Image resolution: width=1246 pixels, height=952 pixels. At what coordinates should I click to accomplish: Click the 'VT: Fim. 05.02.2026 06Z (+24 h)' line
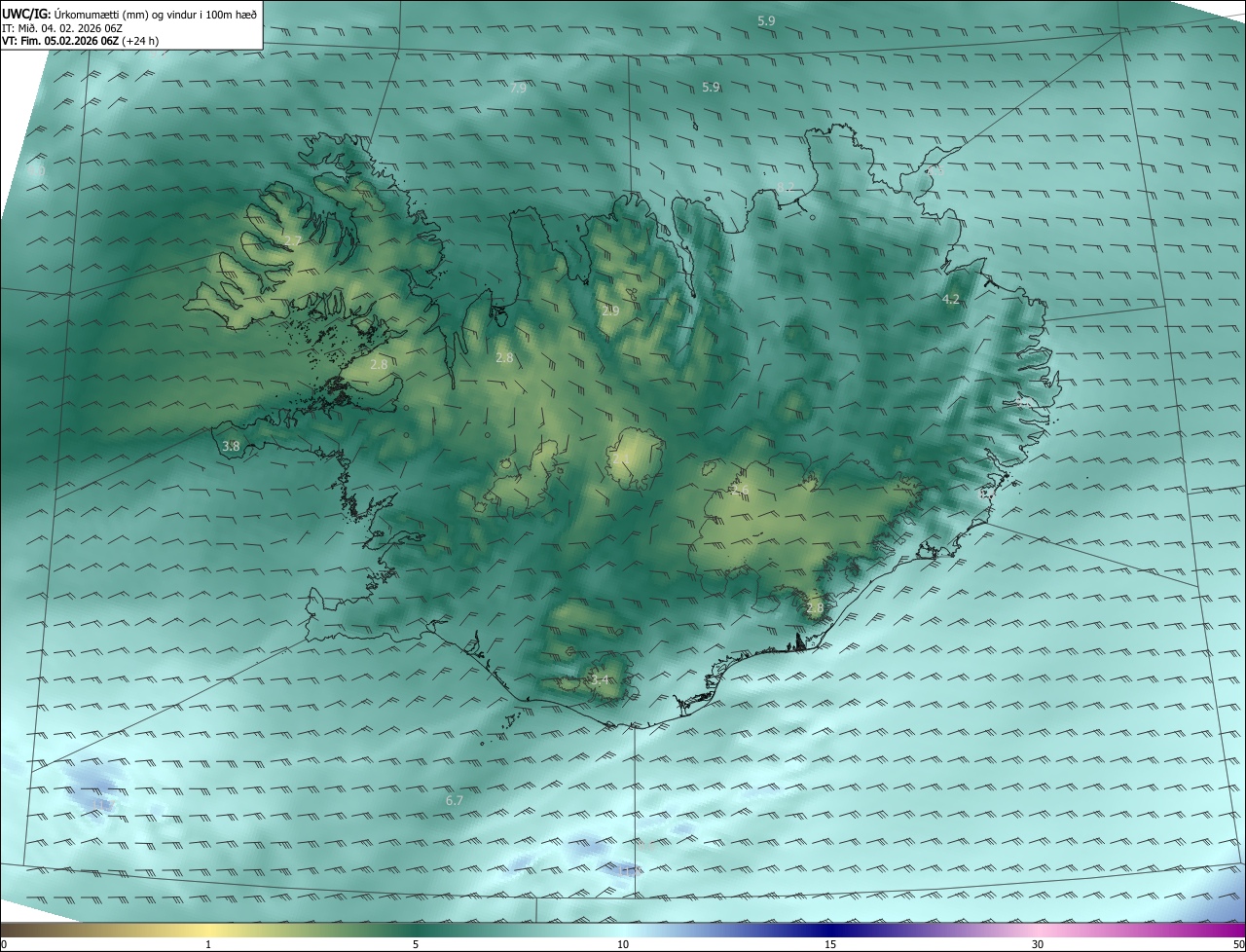pos(82,41)
